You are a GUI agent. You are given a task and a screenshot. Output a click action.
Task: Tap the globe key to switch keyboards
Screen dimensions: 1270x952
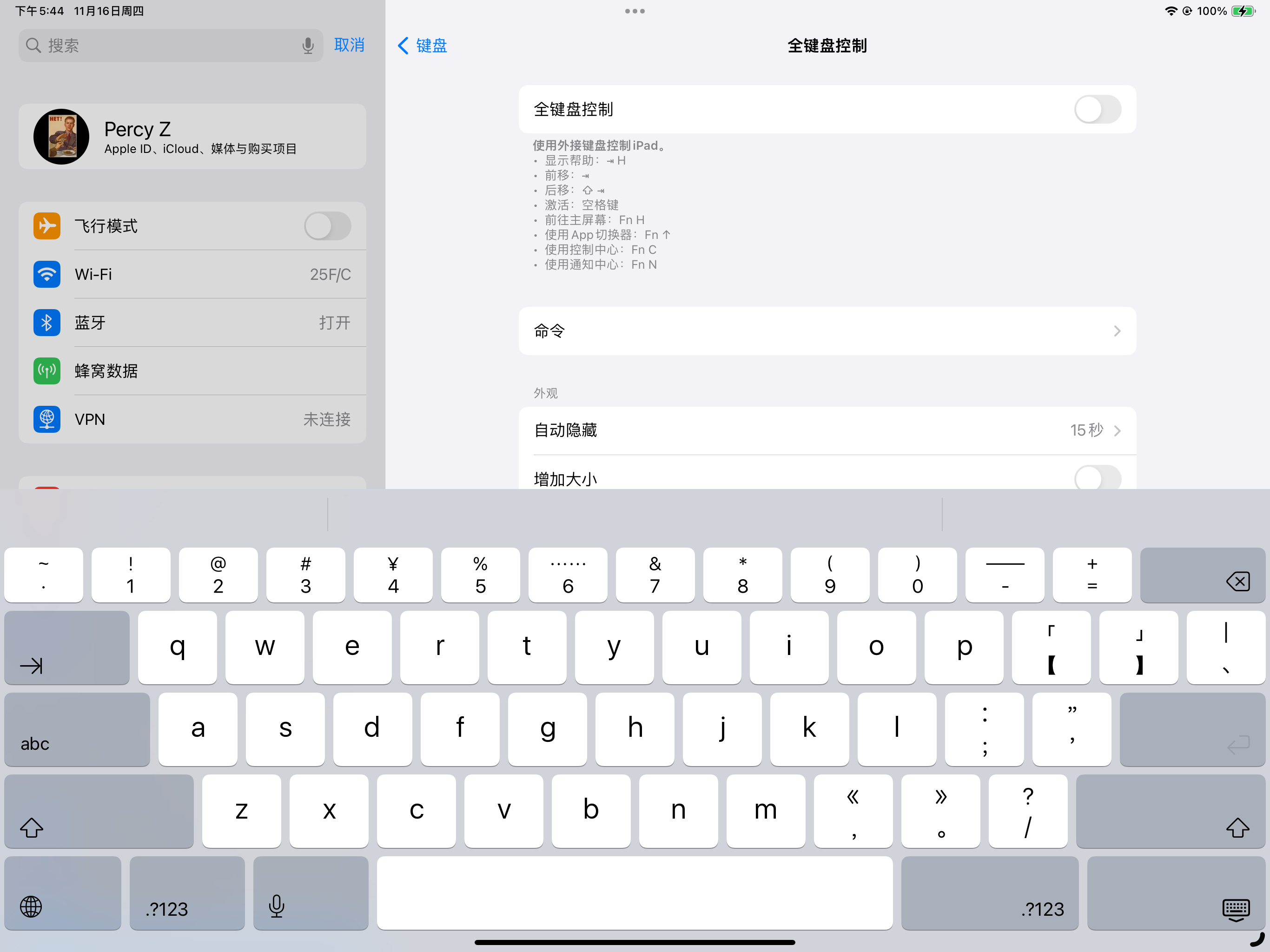click(31, 906)
